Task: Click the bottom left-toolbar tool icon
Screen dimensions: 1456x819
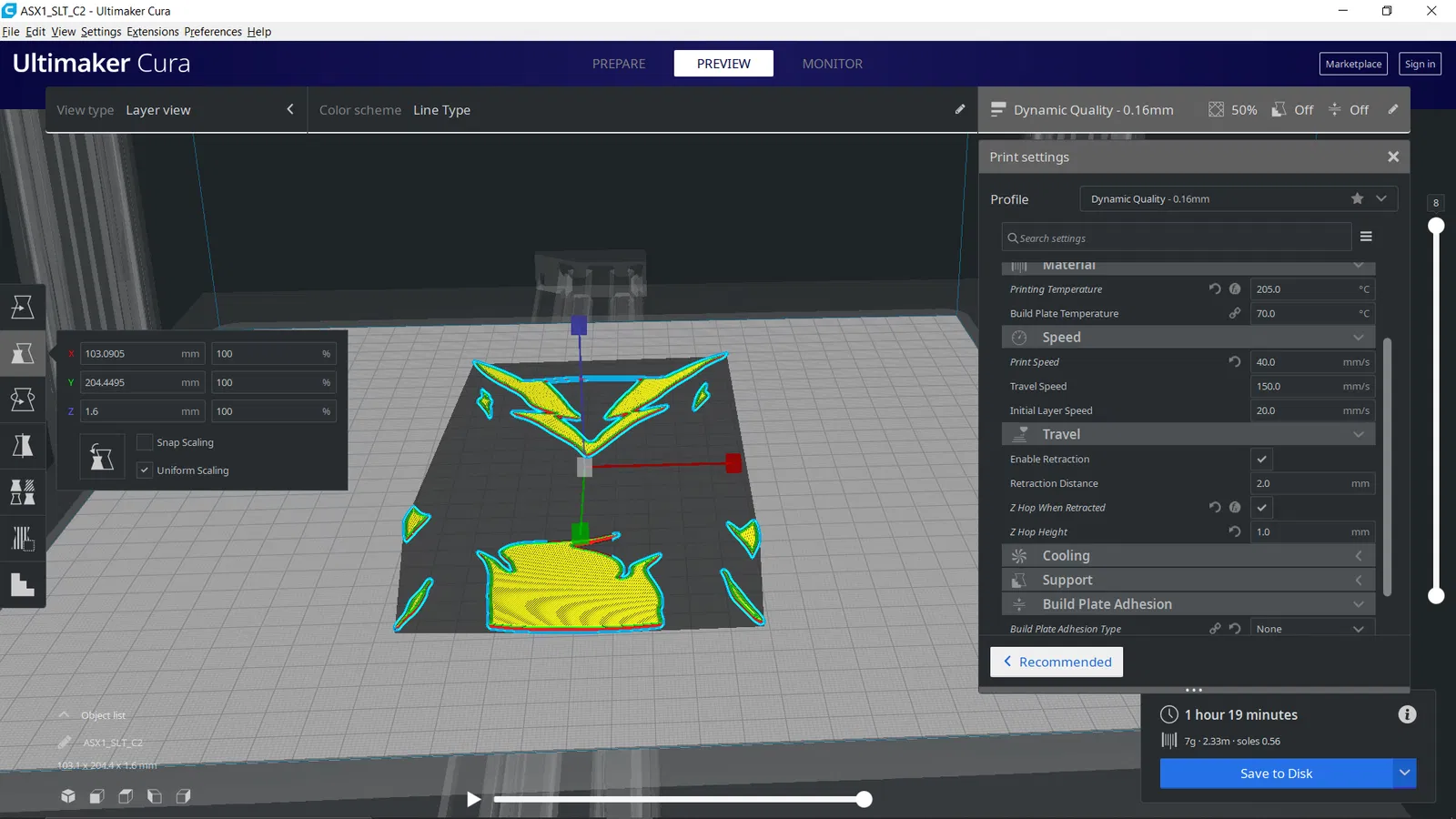Action: (23, 585)
